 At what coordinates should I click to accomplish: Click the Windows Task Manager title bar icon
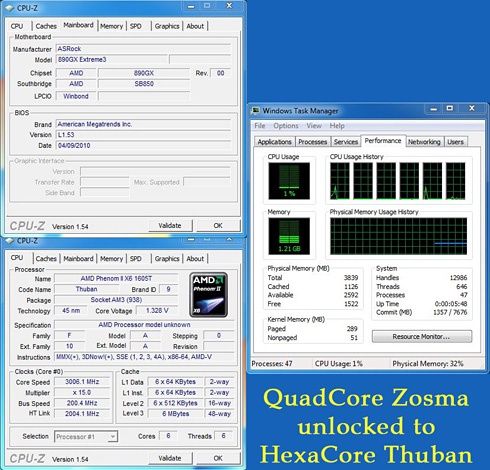[256, 110]
